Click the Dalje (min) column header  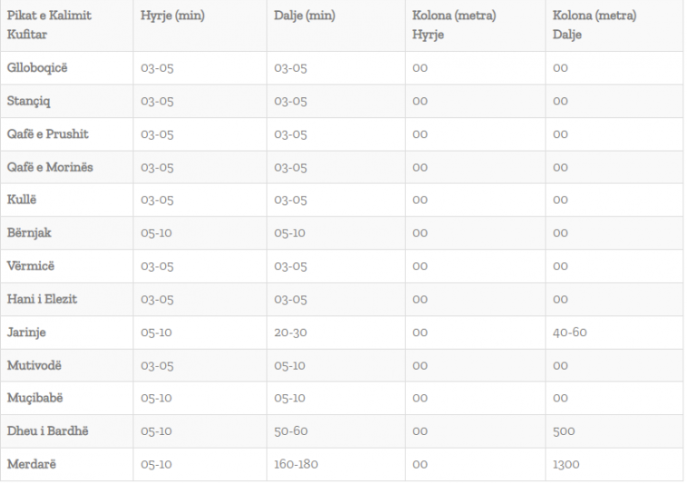pos(305,17)
